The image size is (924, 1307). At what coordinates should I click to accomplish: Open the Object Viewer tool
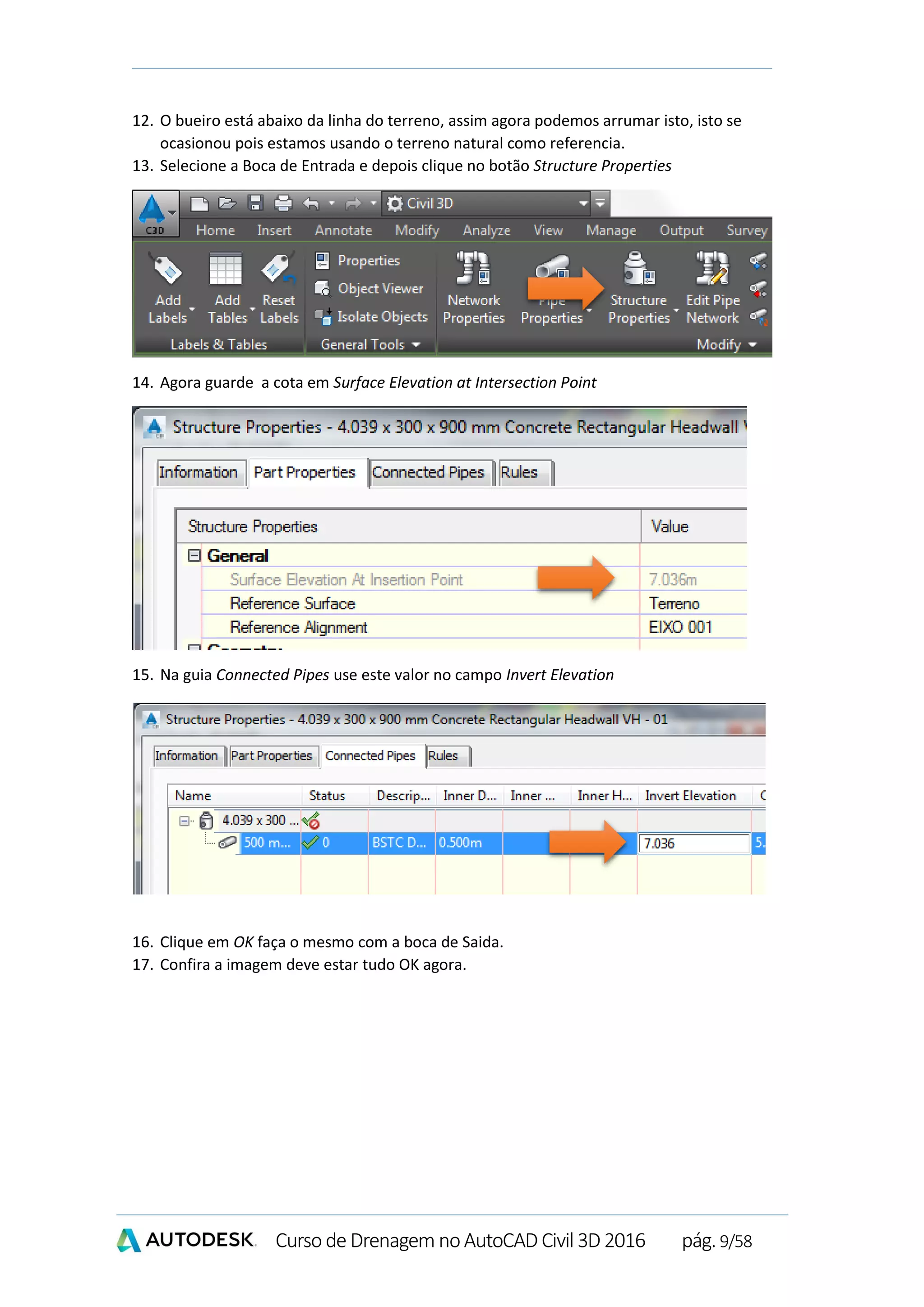pos(369,288)
